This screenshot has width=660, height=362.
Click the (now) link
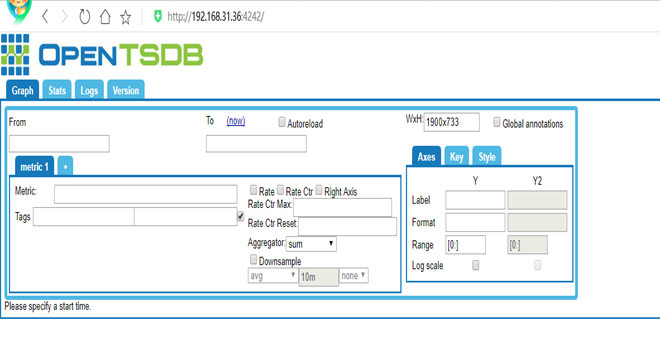236,121
